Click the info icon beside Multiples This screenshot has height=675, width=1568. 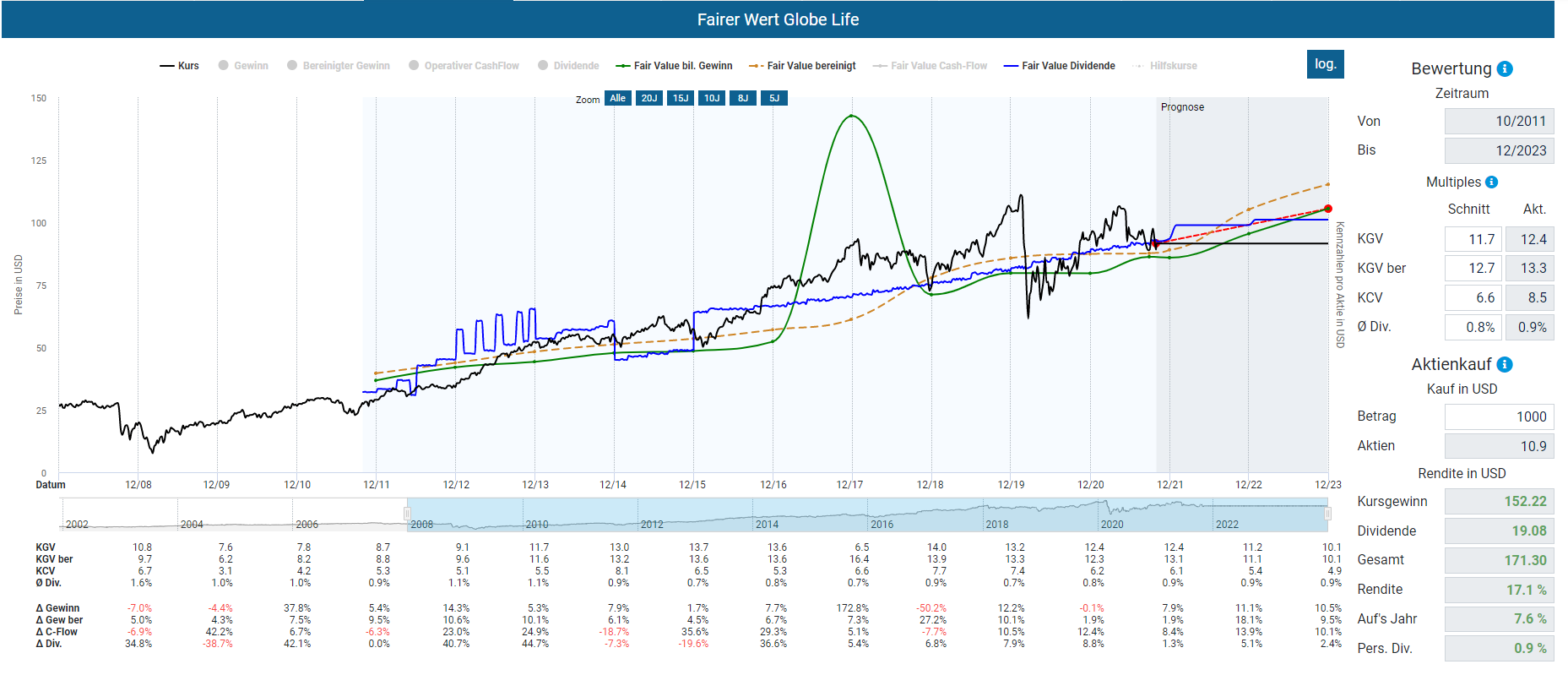tap(1491, 182)
